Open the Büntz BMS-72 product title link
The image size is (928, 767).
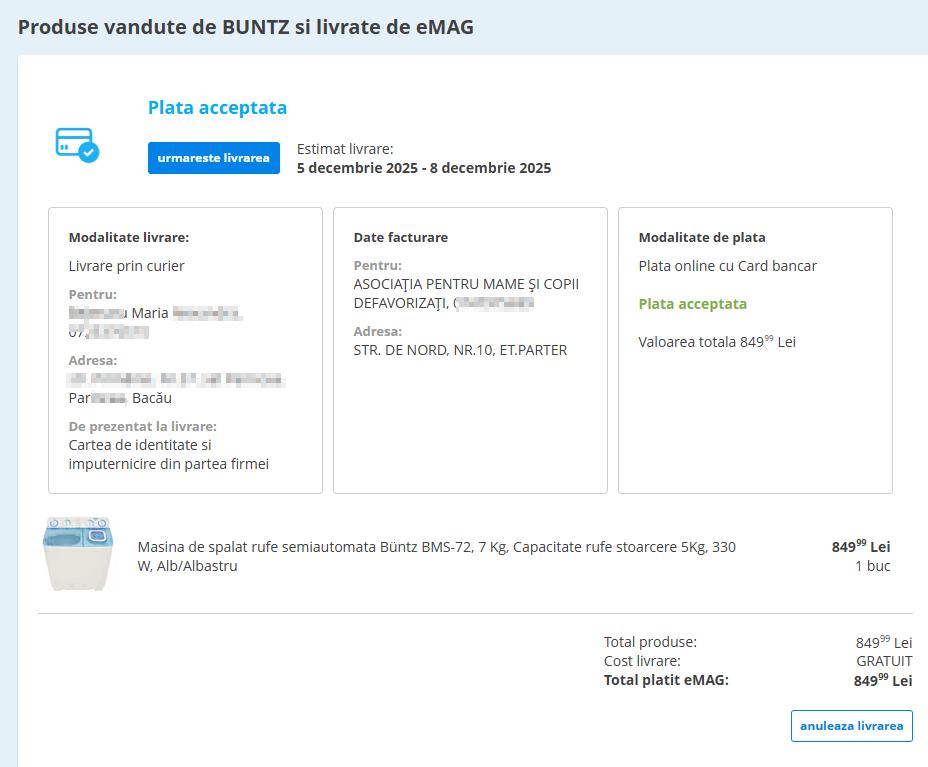(x=436, y=556)
